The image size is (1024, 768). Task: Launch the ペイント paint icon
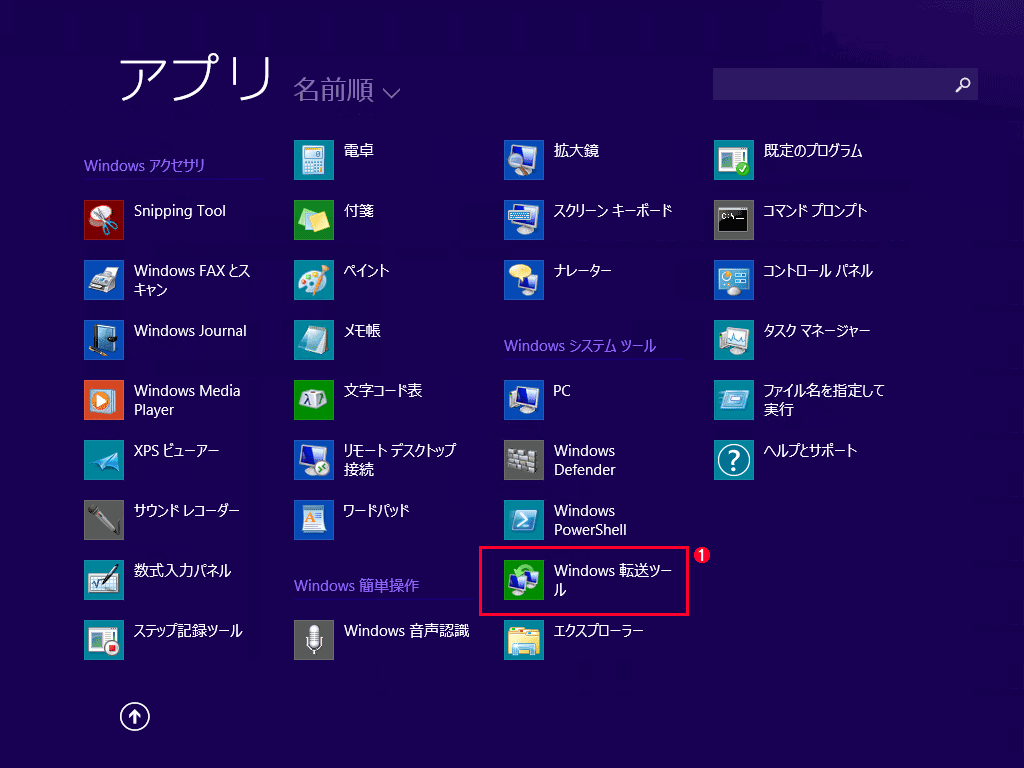tap(314, 280)
